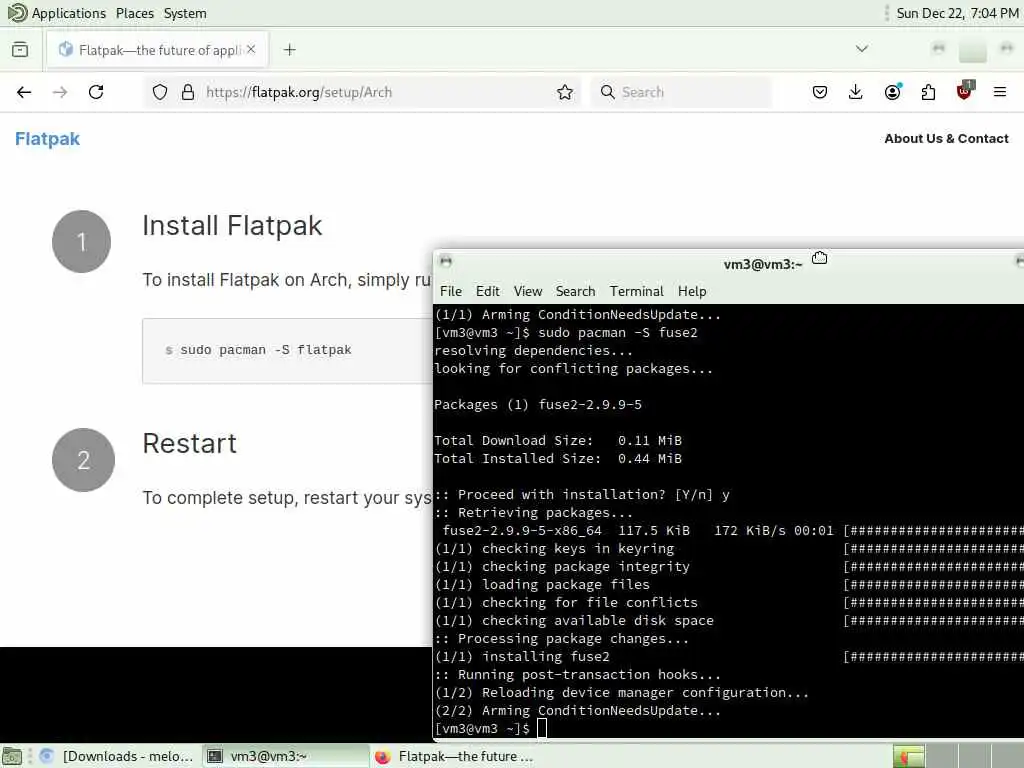Open the terminal Edit menu
This screenshot has height=768, width=1024.
point(488,291)
